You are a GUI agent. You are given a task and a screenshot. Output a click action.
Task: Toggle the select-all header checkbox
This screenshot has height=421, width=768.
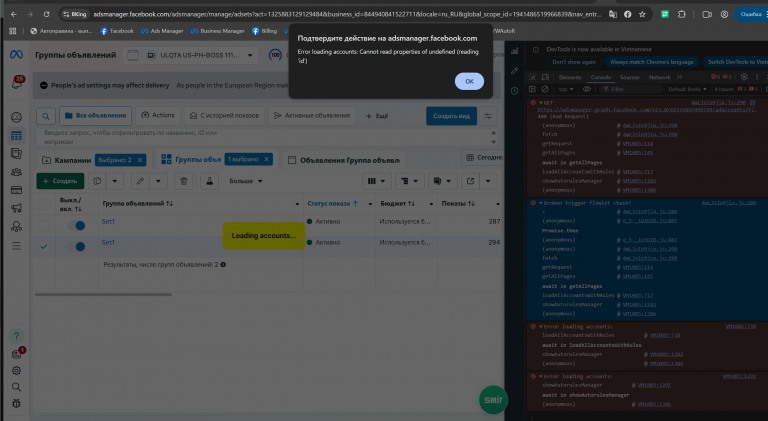tap(44, 204)
